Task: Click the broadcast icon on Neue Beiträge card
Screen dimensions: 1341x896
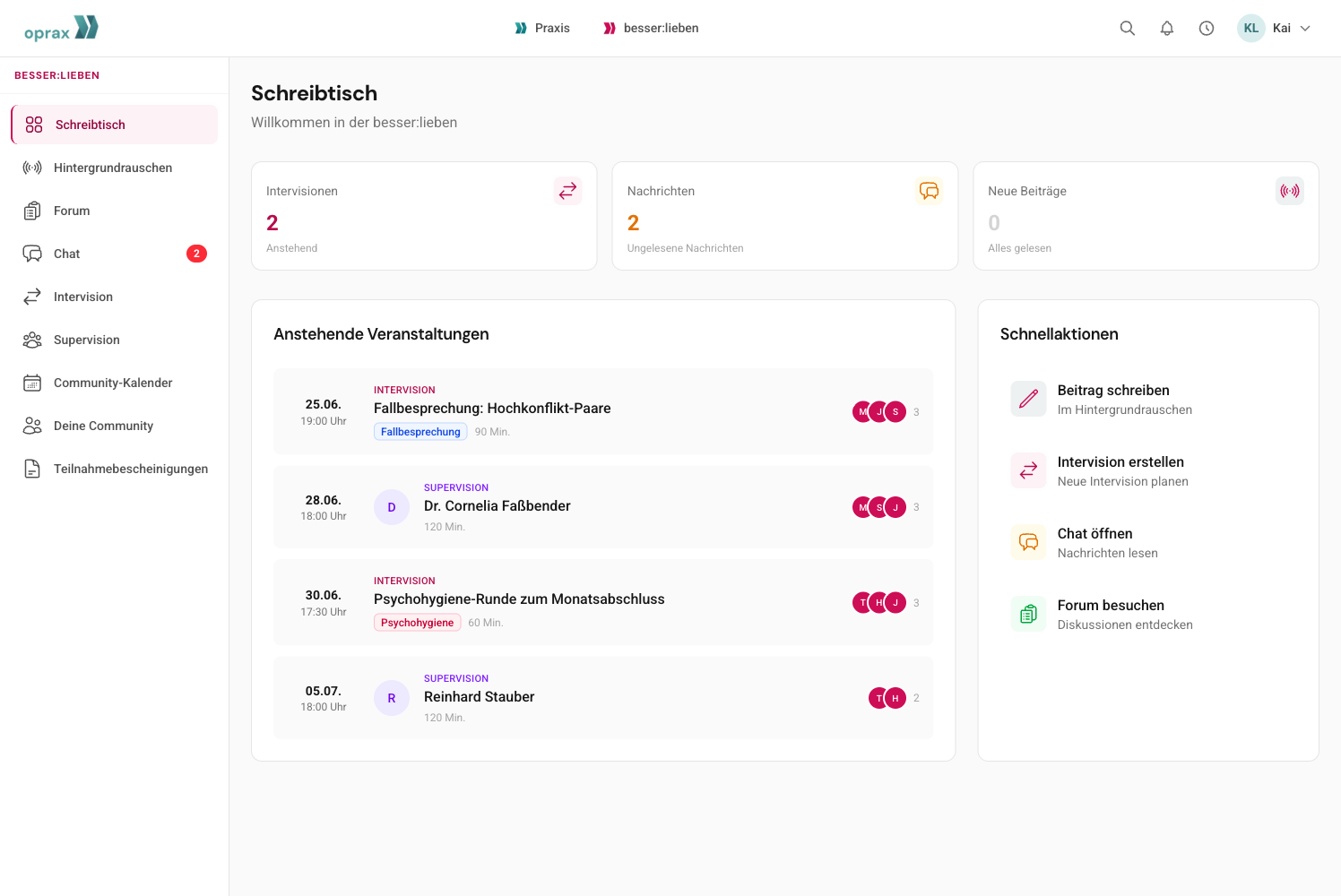Action: (x=1290, y=191)
